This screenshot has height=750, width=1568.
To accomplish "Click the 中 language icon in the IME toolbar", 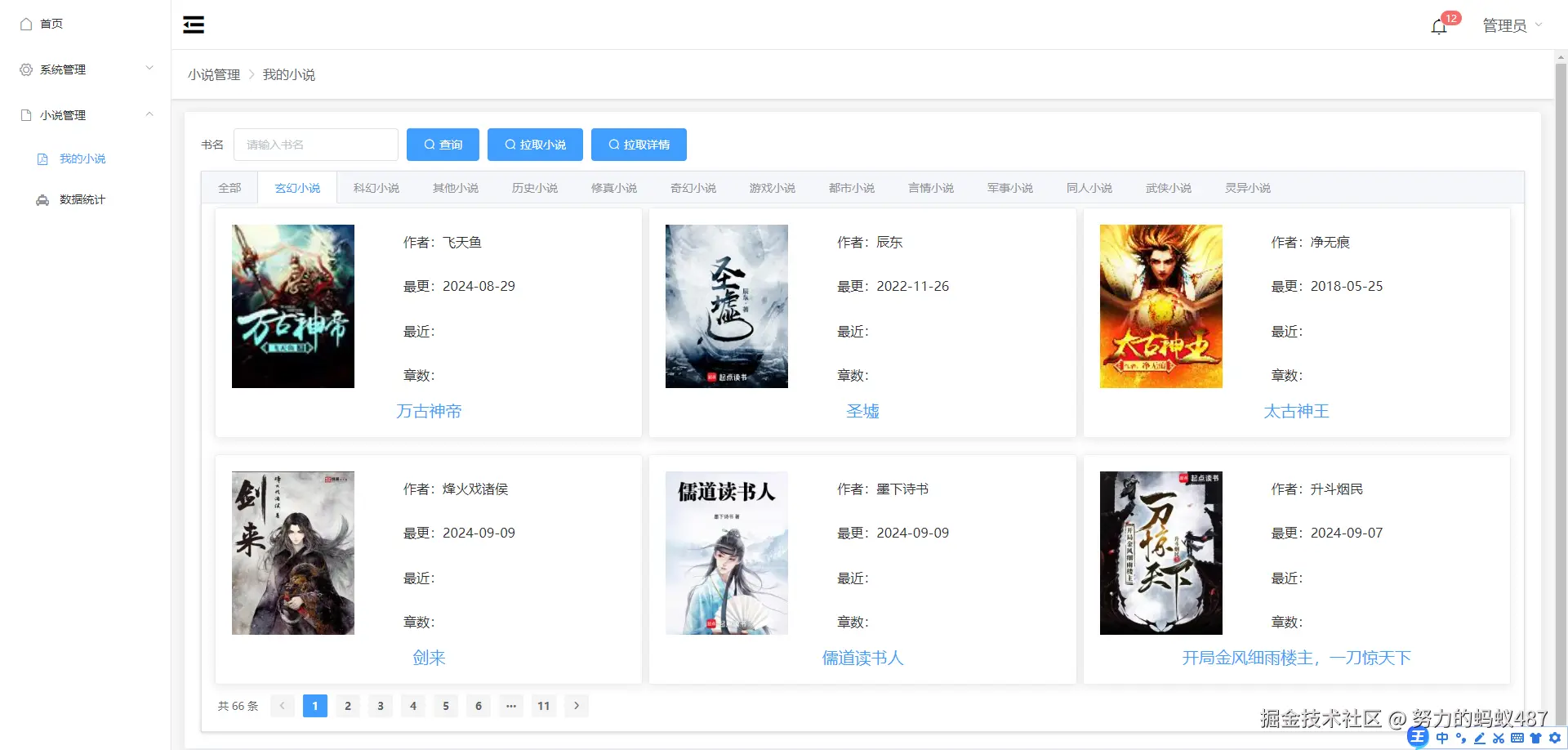I will (x=1442, y=738).
